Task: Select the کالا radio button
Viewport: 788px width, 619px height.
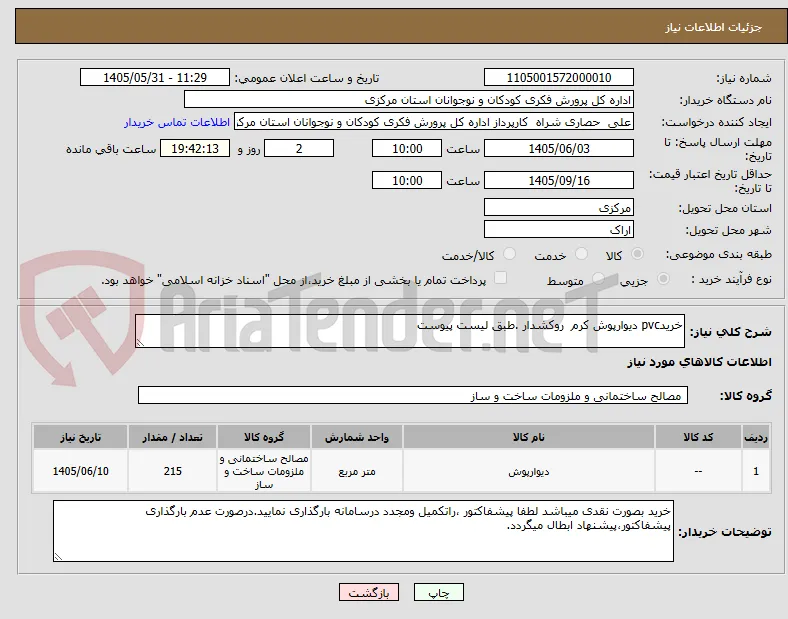Action: click(637, 254)
